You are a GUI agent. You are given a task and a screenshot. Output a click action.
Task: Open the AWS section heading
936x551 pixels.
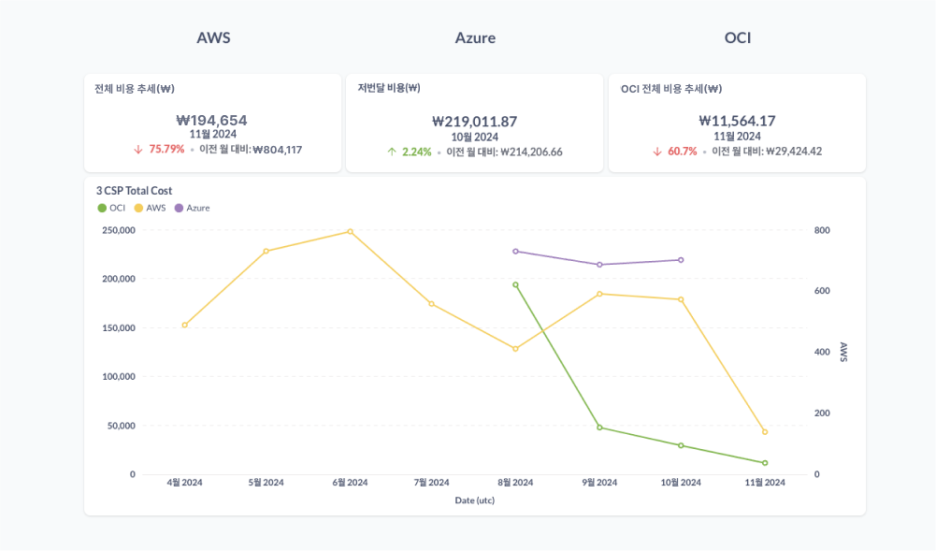pyautogui.click(x=214, y=38)
